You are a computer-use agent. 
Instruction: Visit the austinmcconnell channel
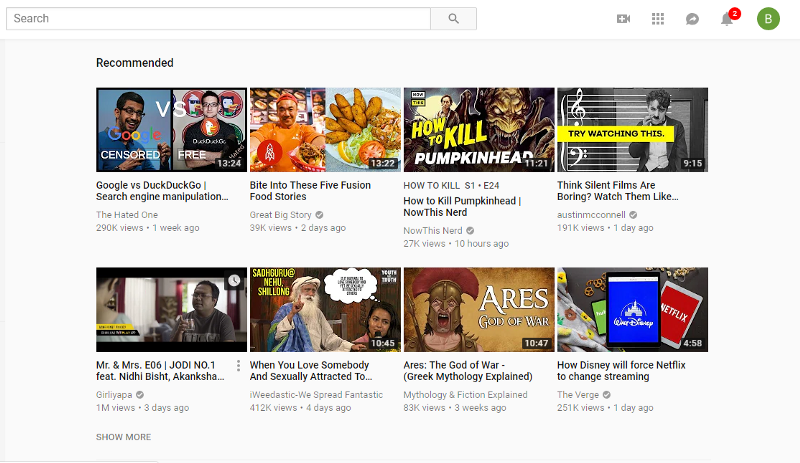(x=591, y=215)
